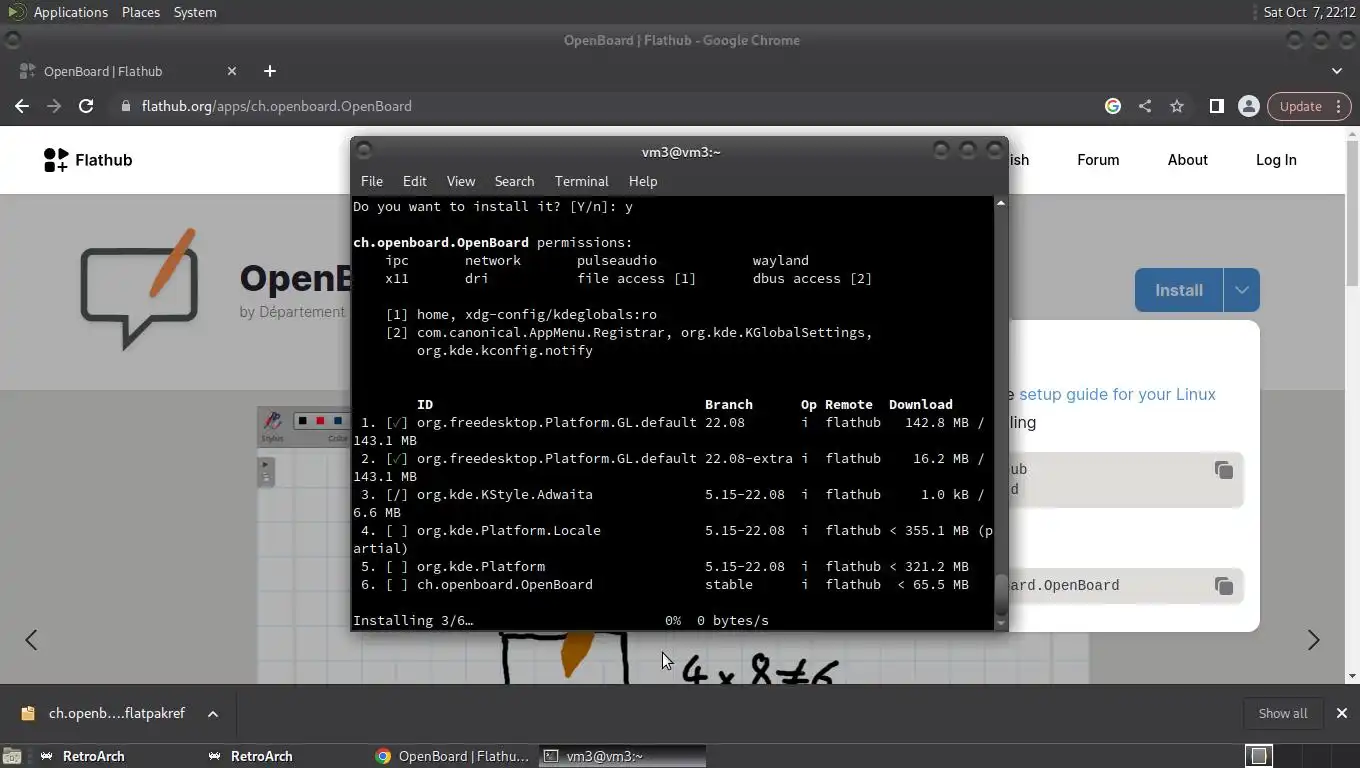Open the flatpakref download options chevron
Image resolution: width=1360 pixels, height=768 pixels.
pos(212,713)
